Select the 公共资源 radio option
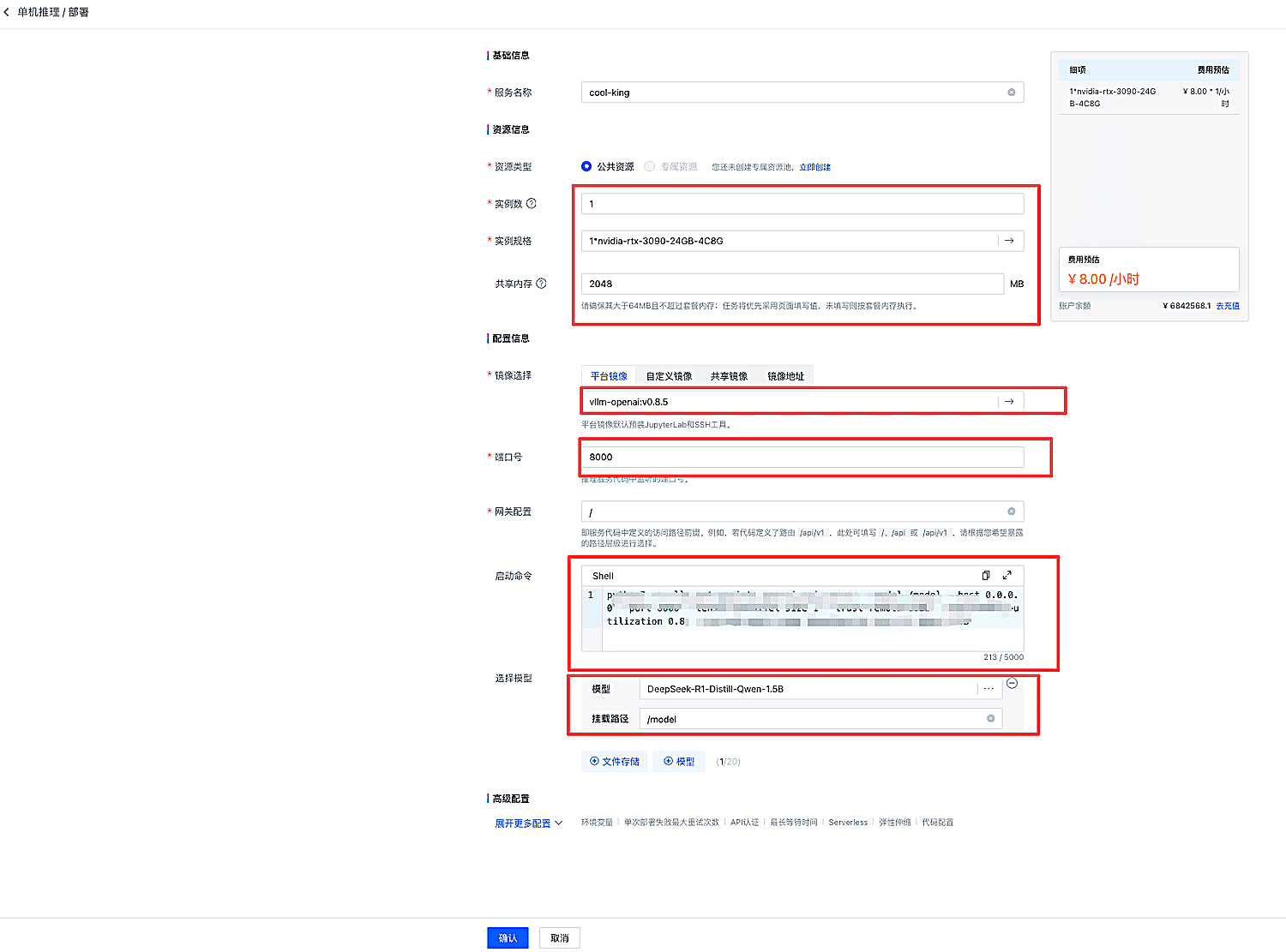Screen dimensions: 1286x952 [586, 166]
